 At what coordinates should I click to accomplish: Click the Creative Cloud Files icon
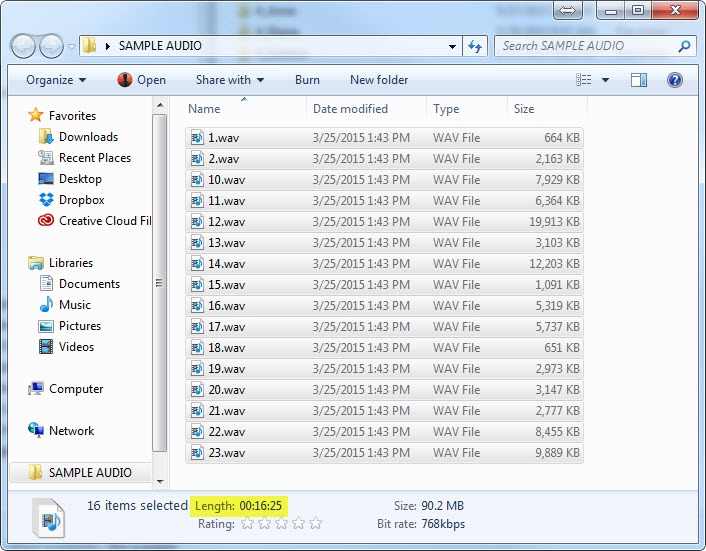pos(45,221)
